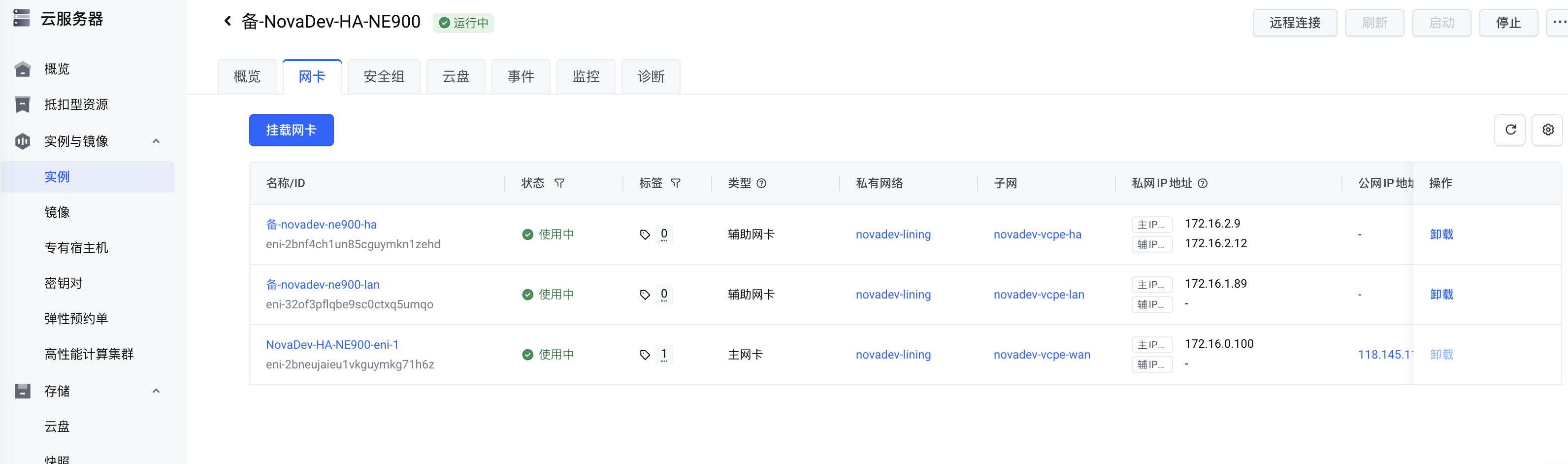
Task: Open the 标签 column filter icon
Action: [x=676, y=183]
